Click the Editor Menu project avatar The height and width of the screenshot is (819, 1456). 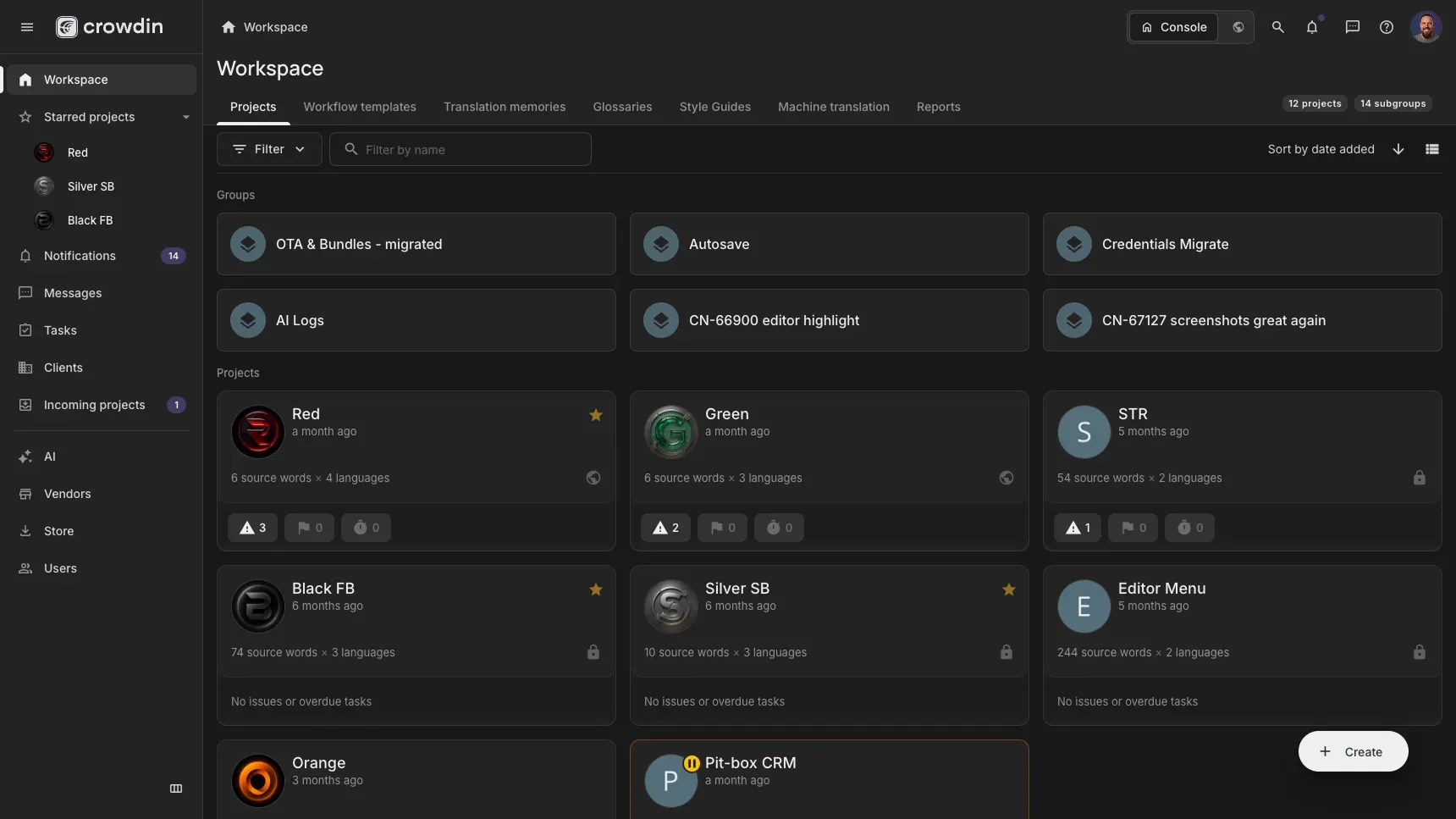coord(1084,606)
